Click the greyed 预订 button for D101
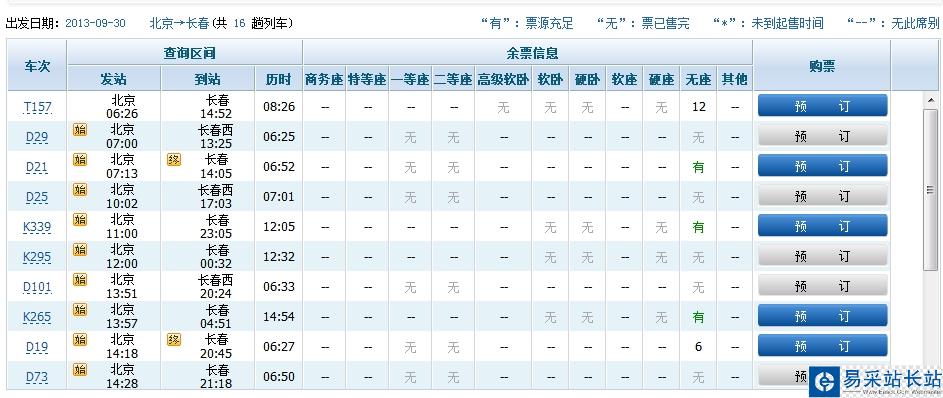Viewport: 943px width, 398px height. [x=823, y=286]
